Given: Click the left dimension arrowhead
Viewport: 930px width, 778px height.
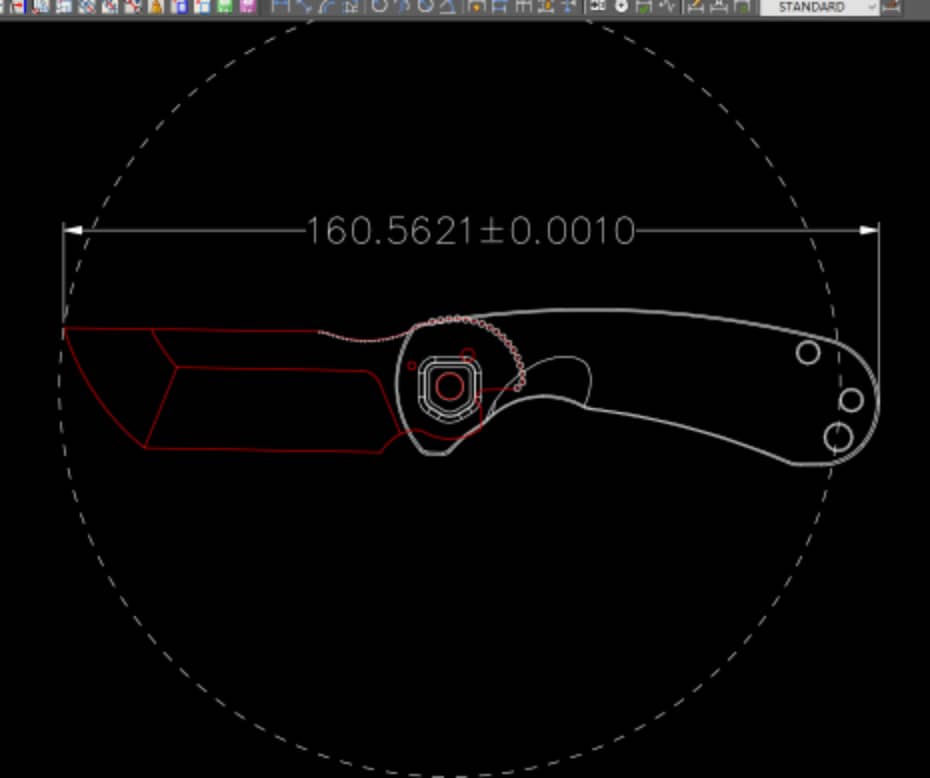Looking at the screenshot, I should click(73, 230).
